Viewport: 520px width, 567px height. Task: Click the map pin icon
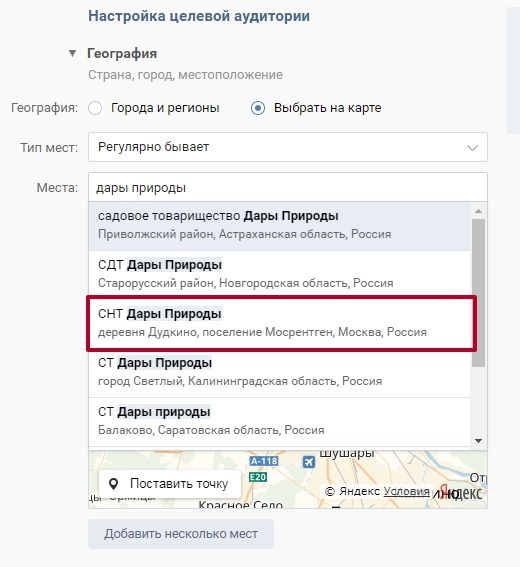[x=114, y=484]
